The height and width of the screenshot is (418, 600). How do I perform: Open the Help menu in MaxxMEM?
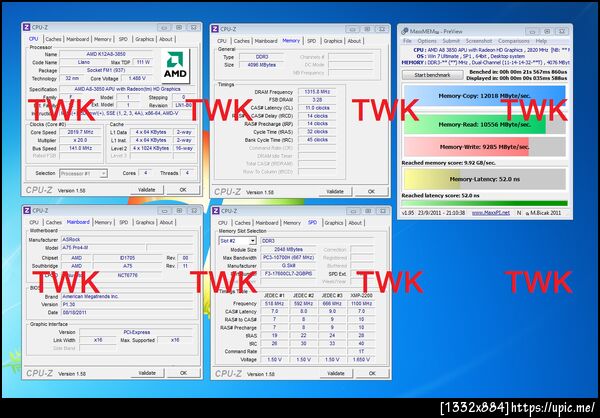coord(541,41)
